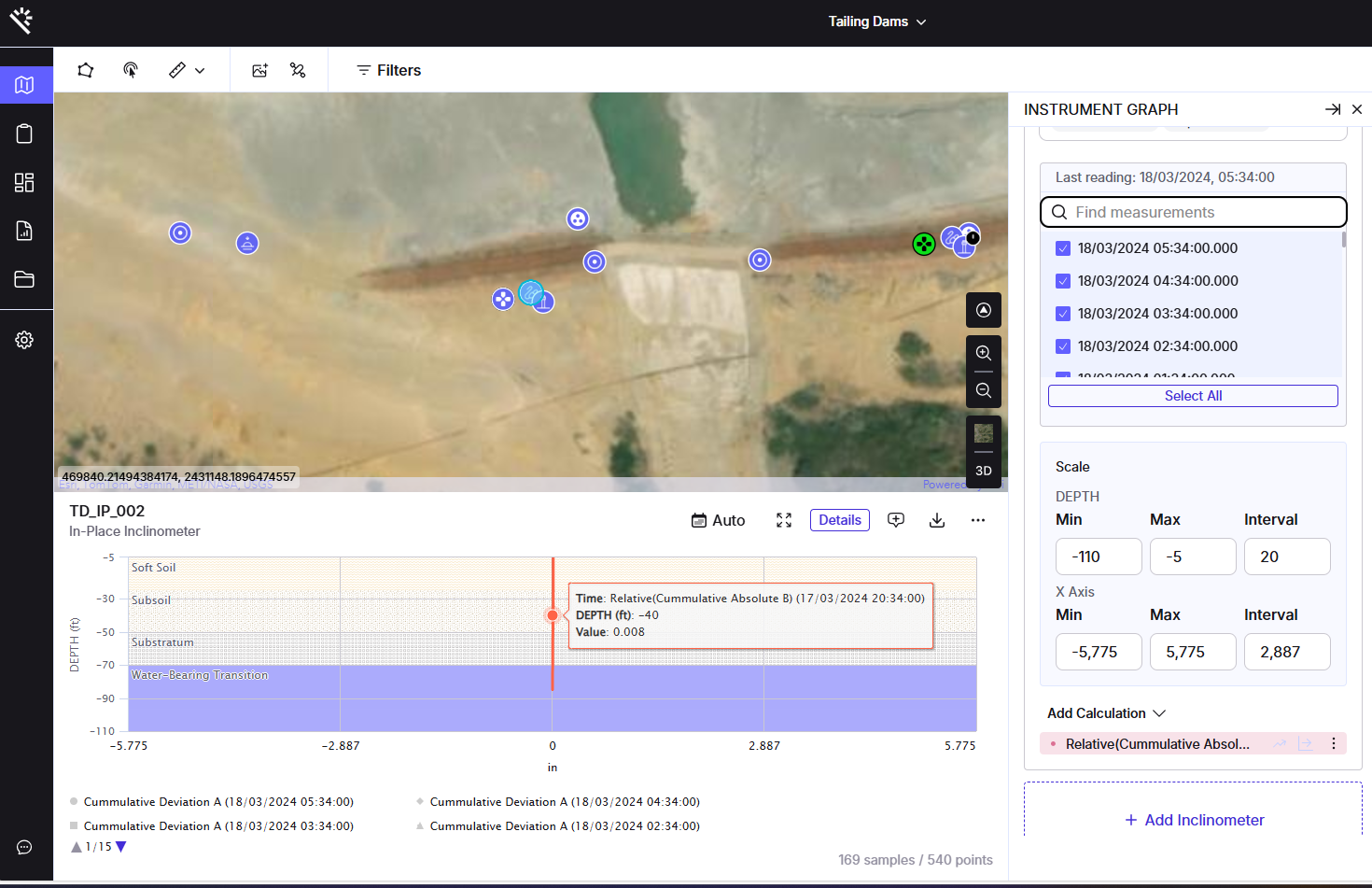Expand the Add Calculation dropdown
Viewport: 1372px width, 888px height.
1107,713
